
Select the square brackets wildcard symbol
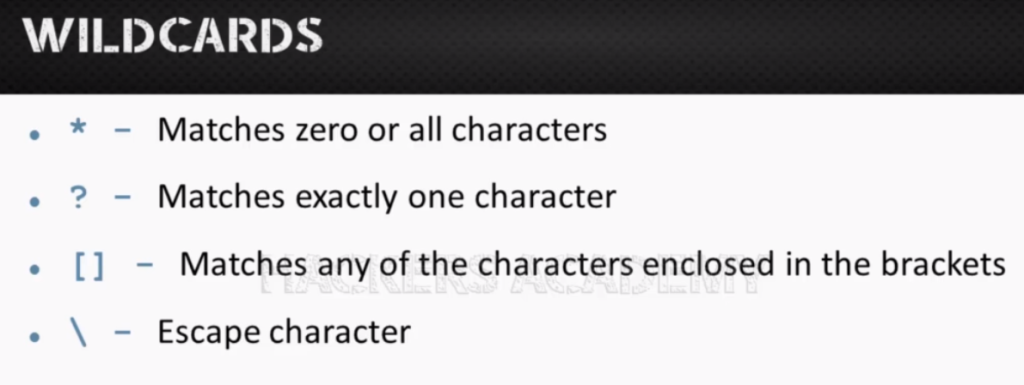tap(89, 266)
